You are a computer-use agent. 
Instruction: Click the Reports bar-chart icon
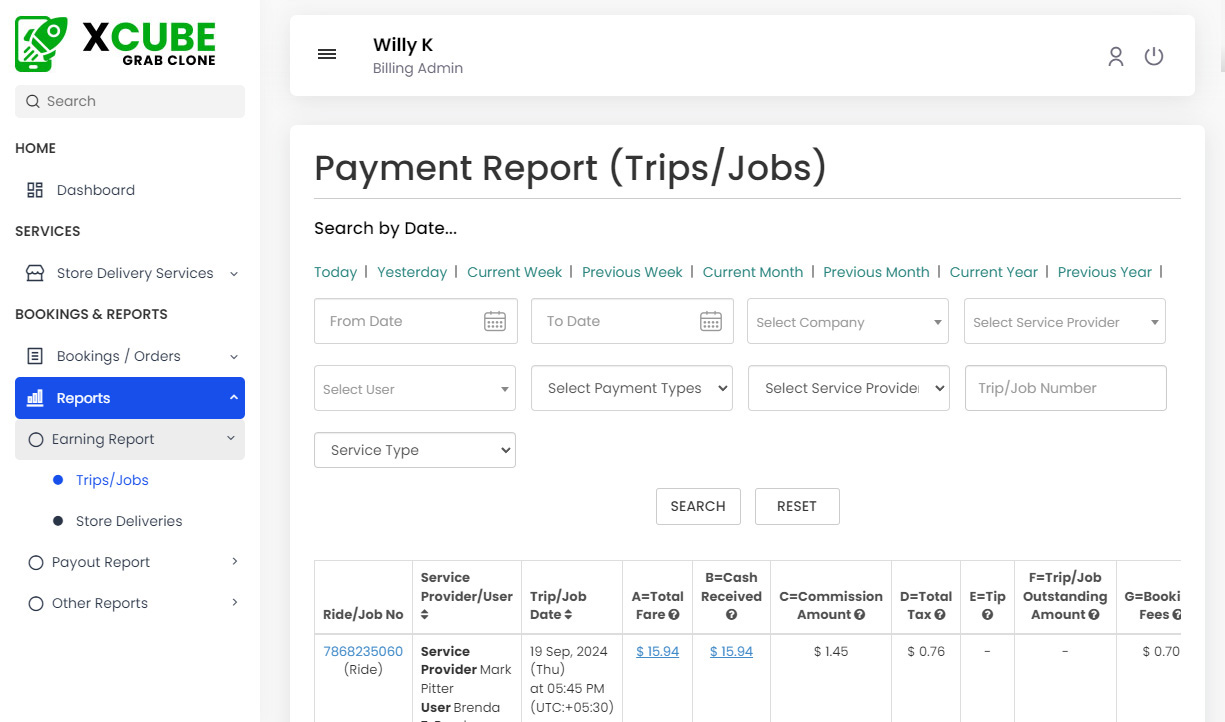(x=34, y=397)
